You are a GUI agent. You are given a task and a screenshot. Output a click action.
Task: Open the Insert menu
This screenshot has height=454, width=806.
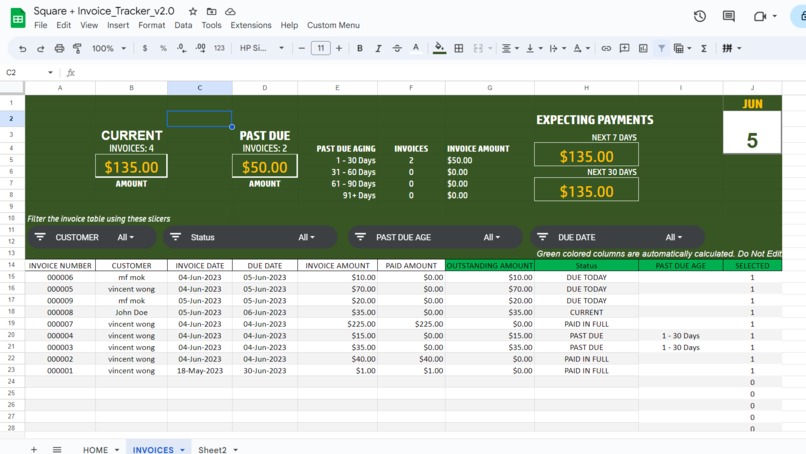(118, 25)
